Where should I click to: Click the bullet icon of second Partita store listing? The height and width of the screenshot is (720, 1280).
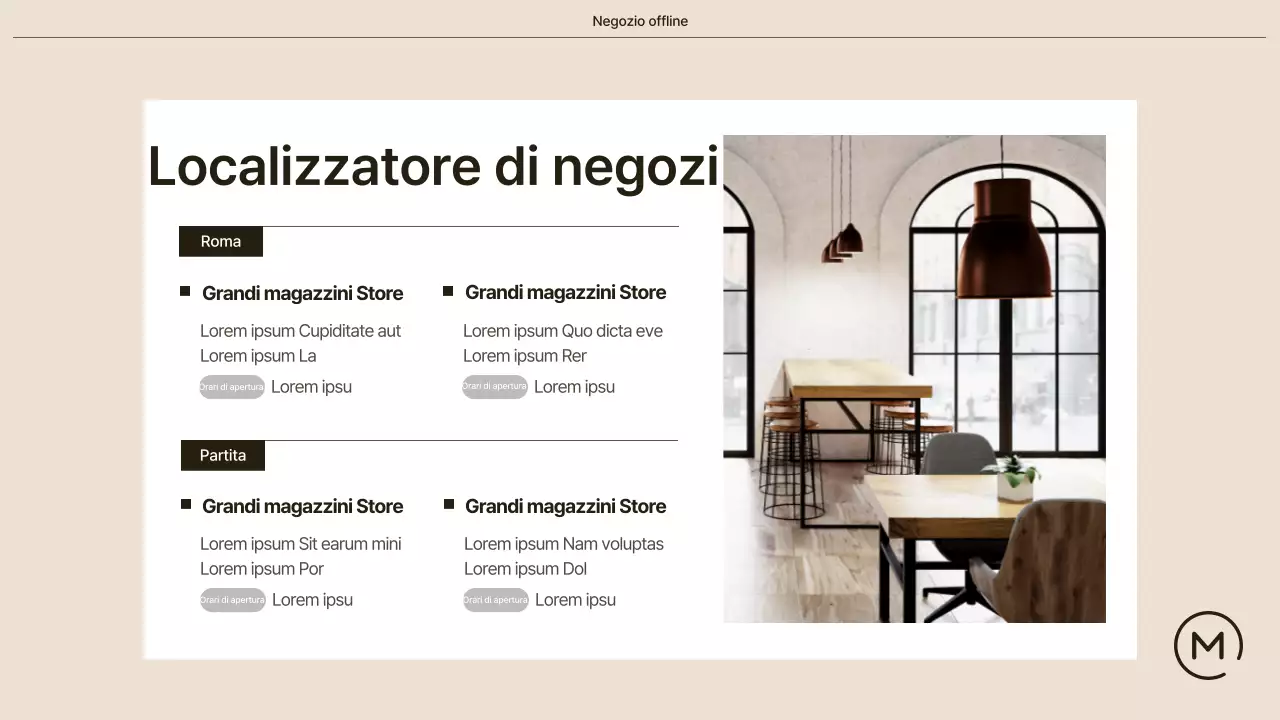(x=448, y=502)
